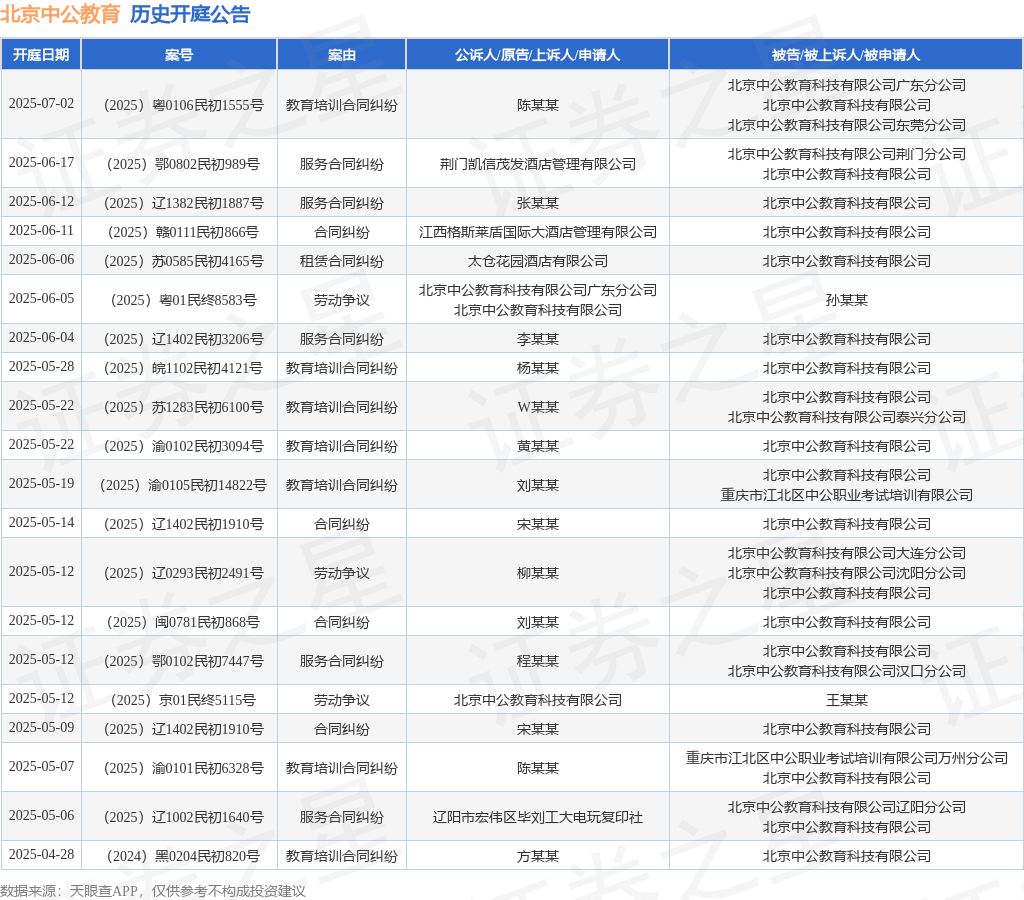
Task: Click case number 粤01民终8583号
Action: (x=184, y=300)
